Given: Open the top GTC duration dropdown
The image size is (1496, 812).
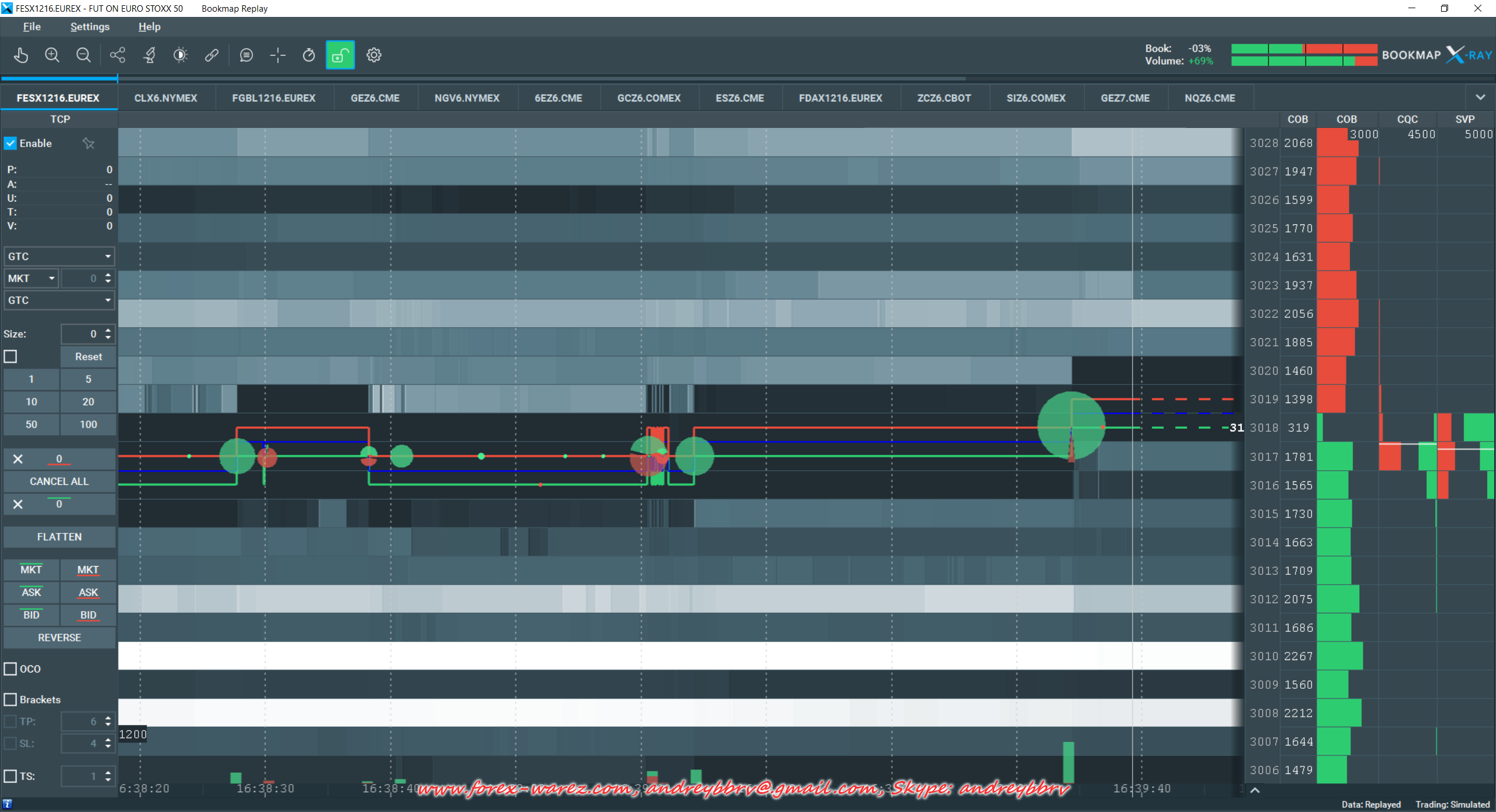Looking at the screenshot, I should pos(58,256).
